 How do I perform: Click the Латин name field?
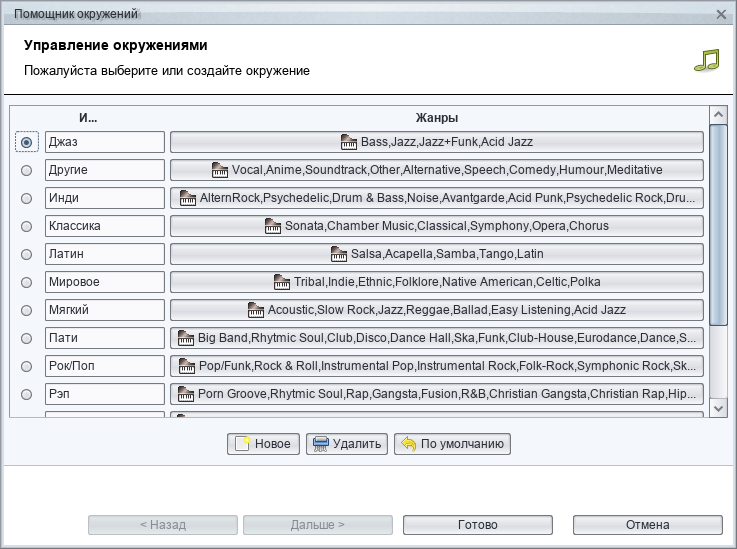tap(105, 254)
